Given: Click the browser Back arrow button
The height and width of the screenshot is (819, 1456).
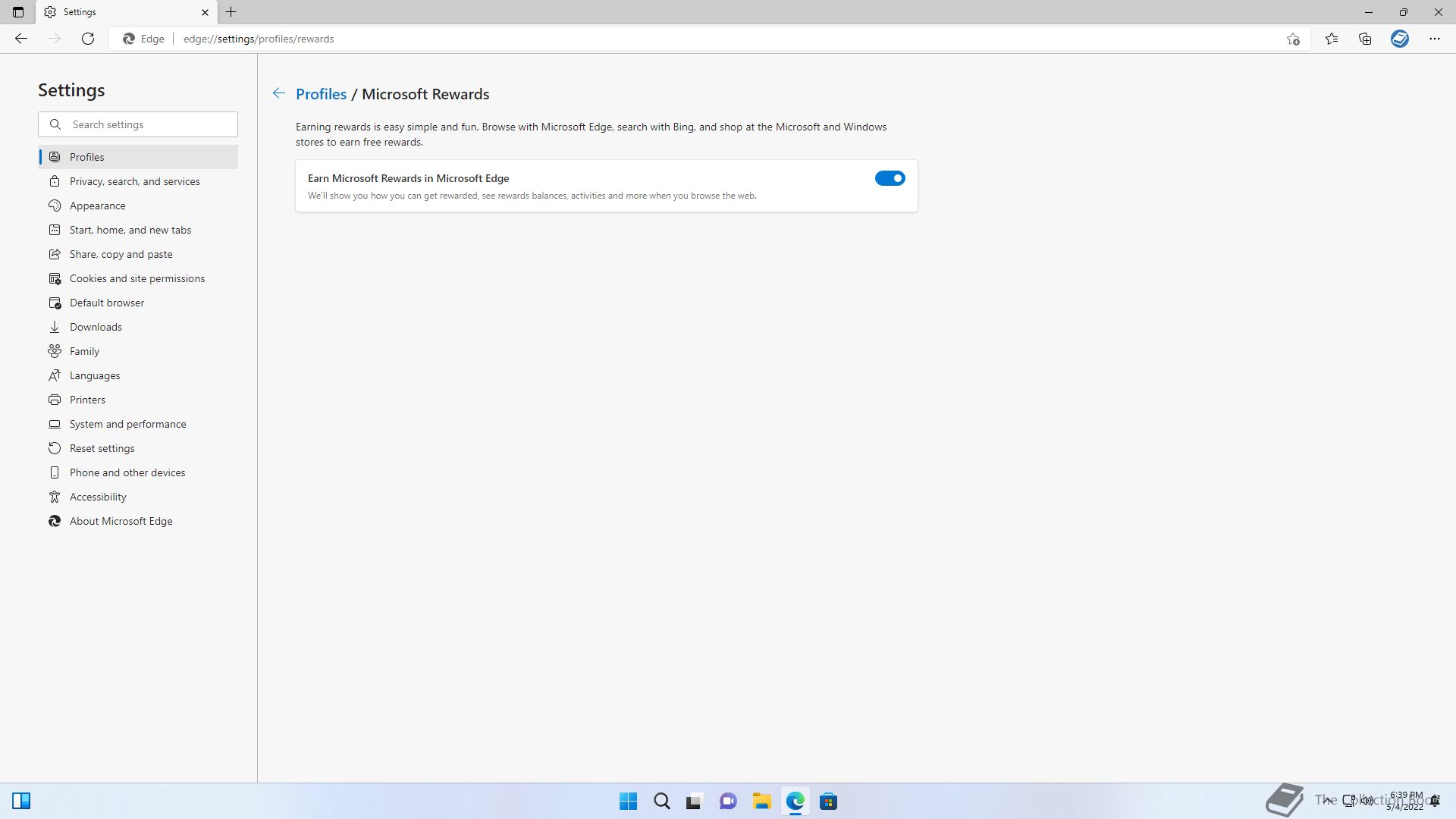Looking at the screenshot, I should coord(21,39).
